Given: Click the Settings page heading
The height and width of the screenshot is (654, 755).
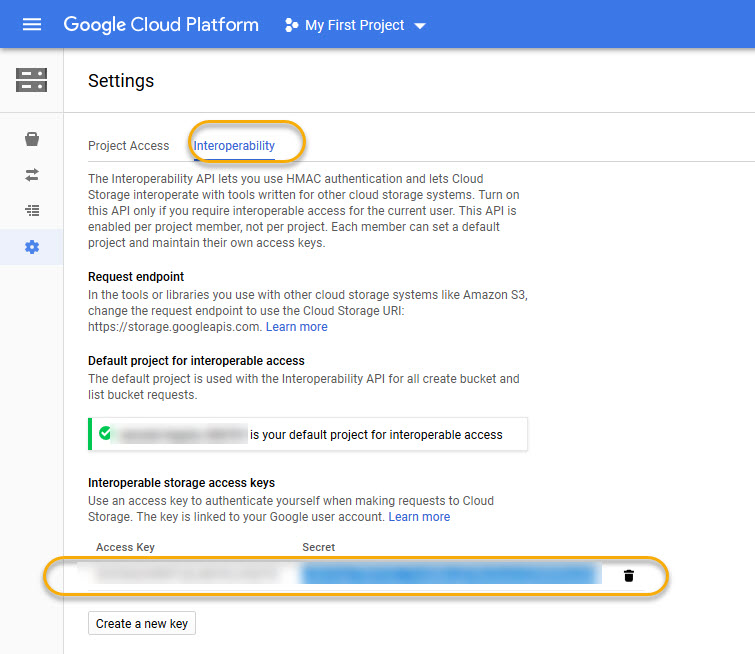Looking at the screenshot, I should point(121,81).
